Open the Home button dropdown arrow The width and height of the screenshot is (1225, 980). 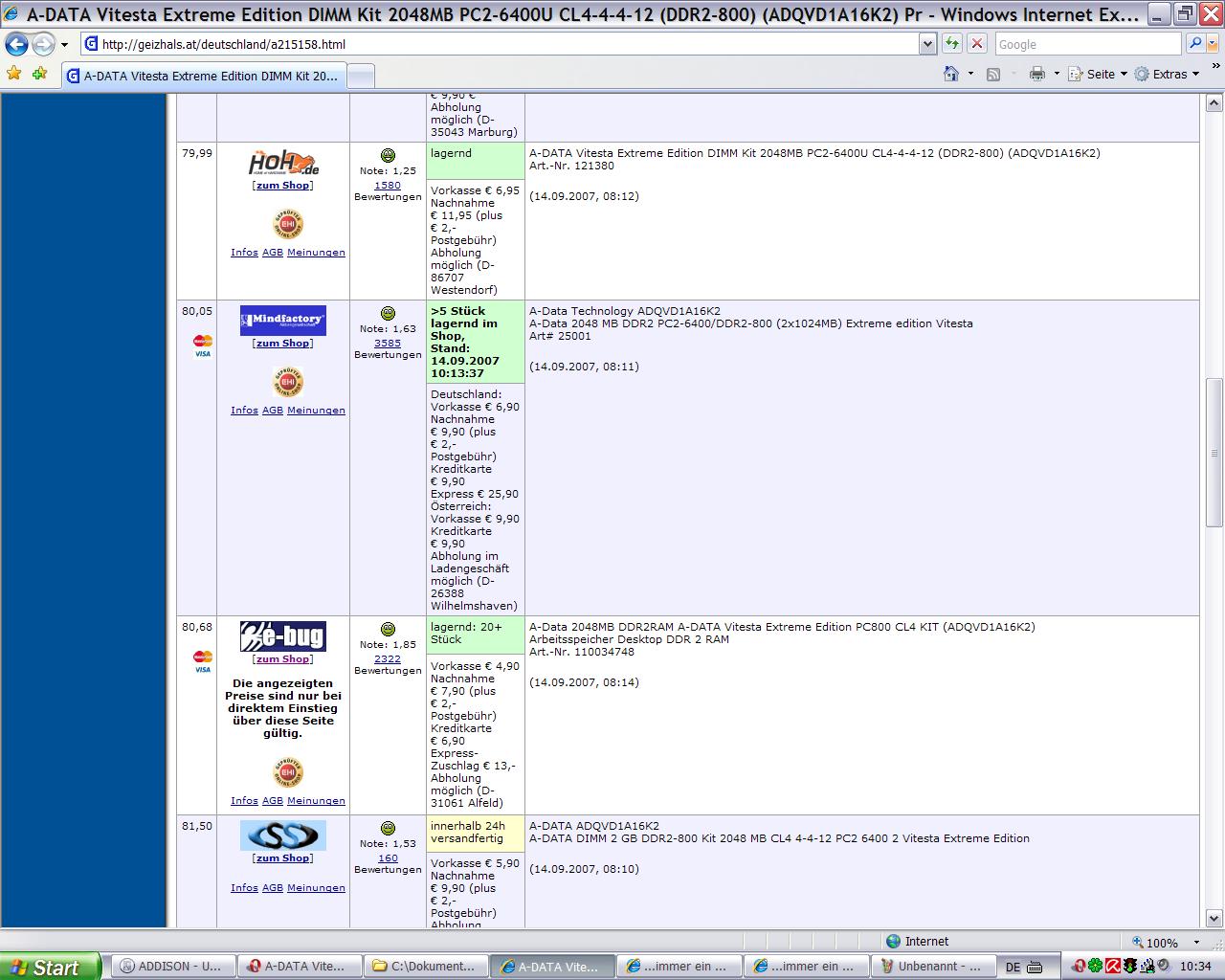point(970,74)
